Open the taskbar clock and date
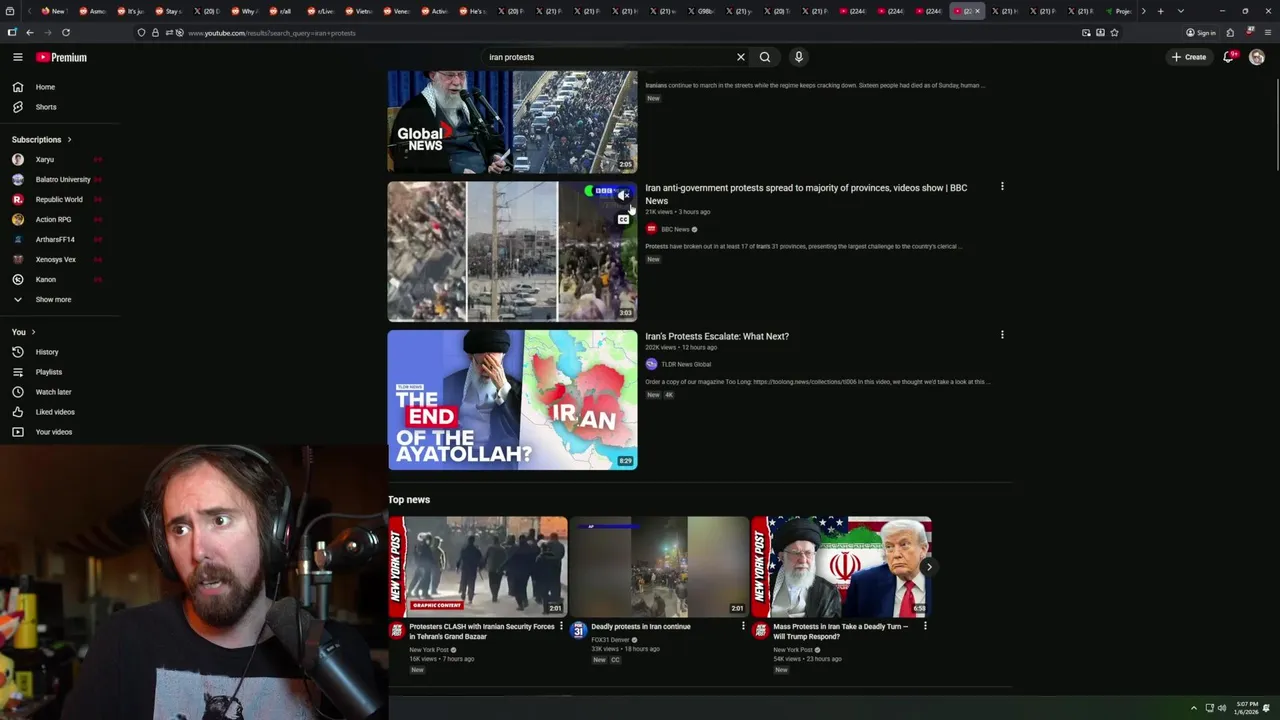 point(1246,708)
